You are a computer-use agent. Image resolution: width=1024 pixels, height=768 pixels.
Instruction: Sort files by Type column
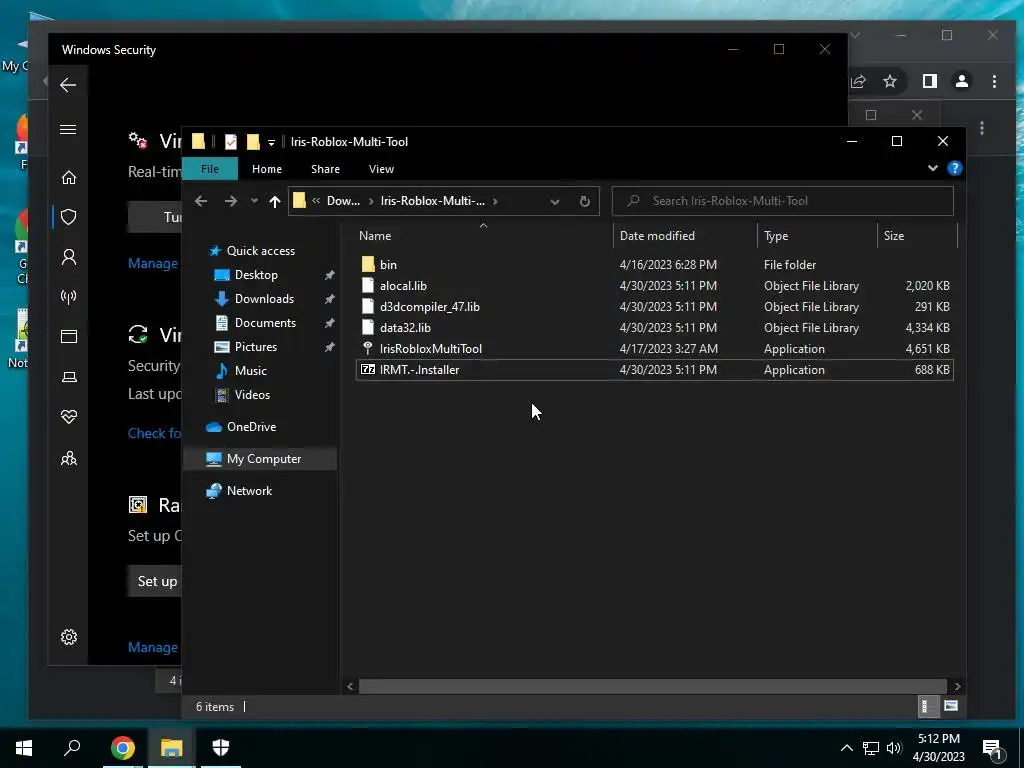(817, 236)
